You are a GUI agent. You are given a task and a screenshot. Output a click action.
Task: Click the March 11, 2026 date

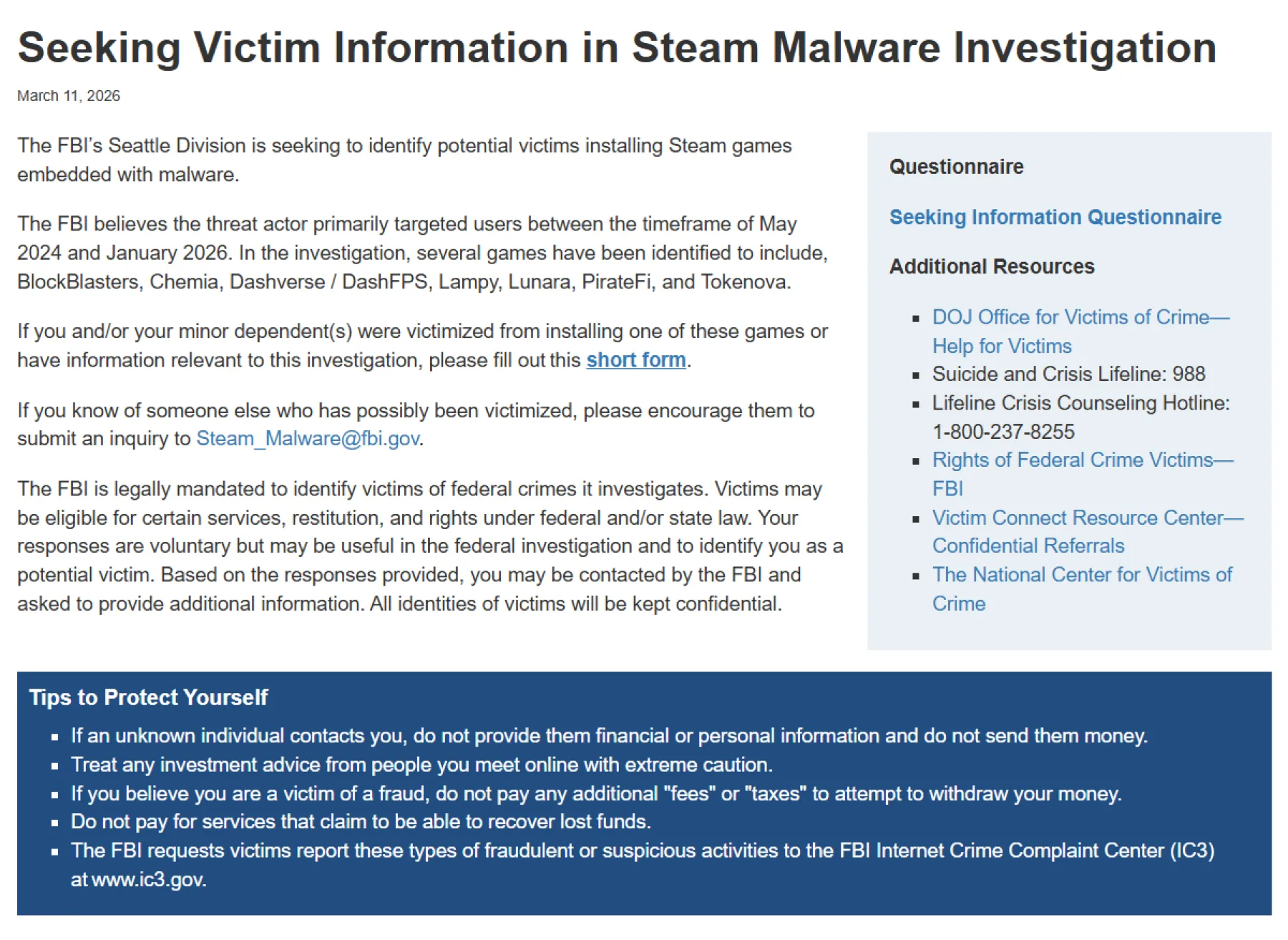69,96
